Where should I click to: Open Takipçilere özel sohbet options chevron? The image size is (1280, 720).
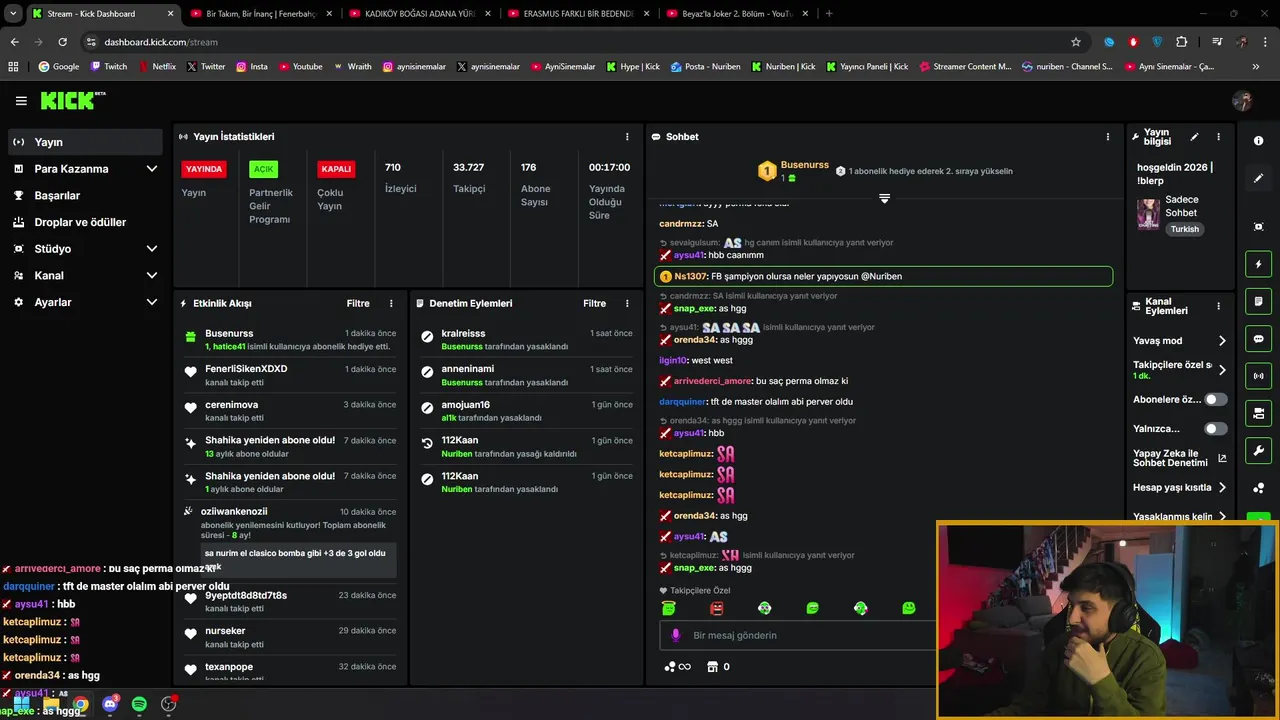[1222, 370]
